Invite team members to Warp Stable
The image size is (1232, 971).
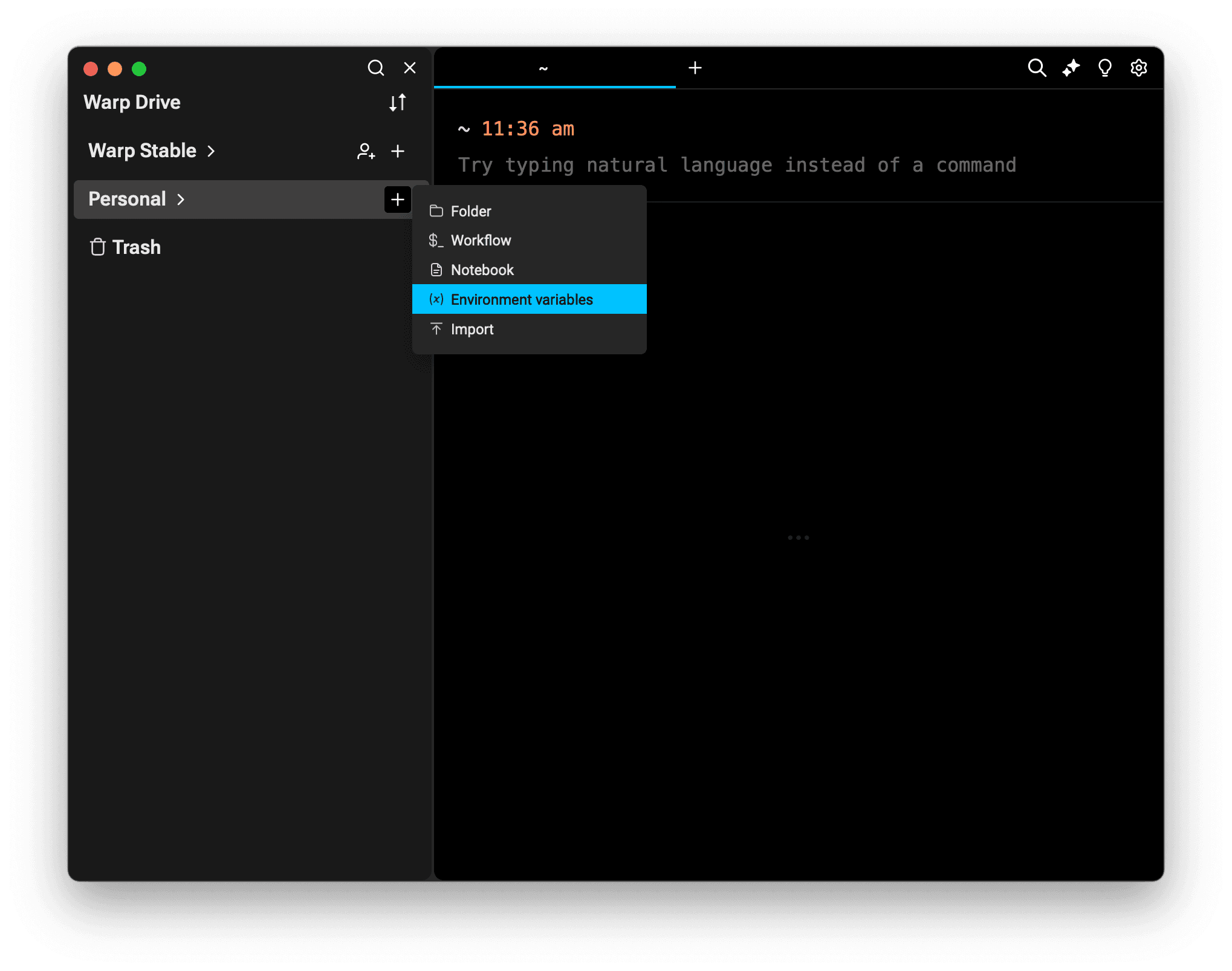[x=366, y=151]
